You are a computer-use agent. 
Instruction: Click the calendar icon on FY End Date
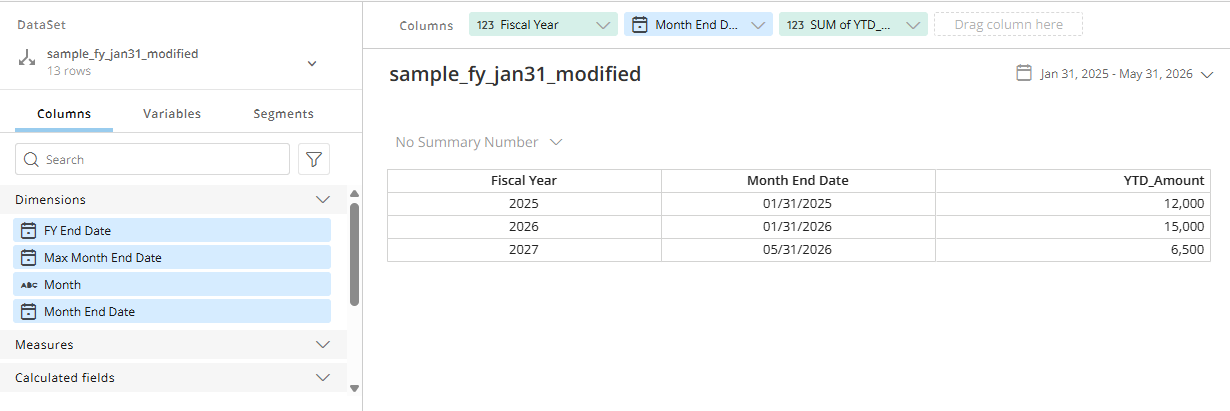(29, 230)
